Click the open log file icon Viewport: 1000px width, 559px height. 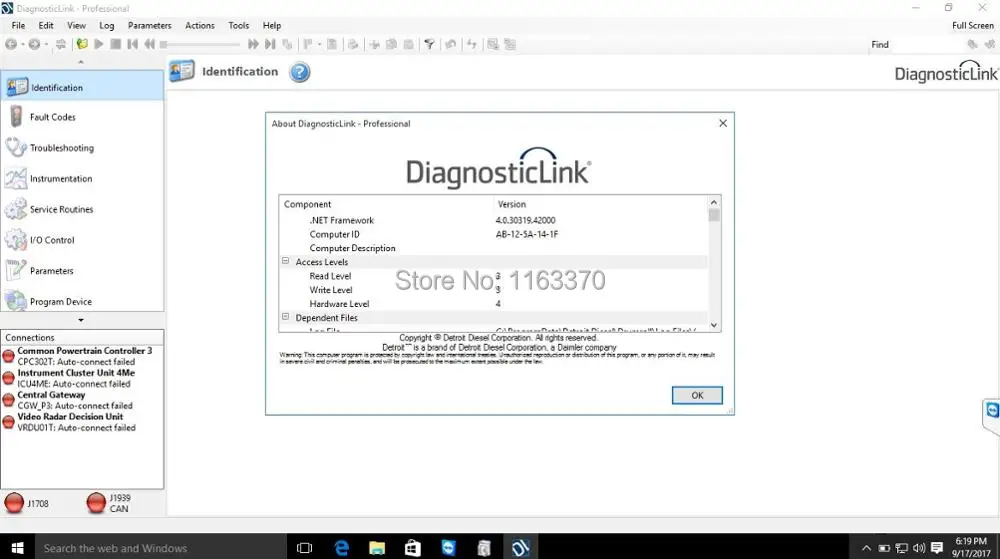click(82, 44)
